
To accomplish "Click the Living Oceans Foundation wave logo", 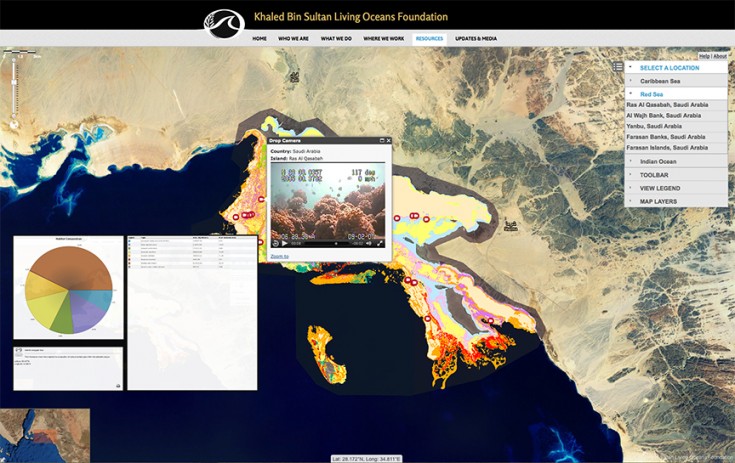I will [224, 22].
